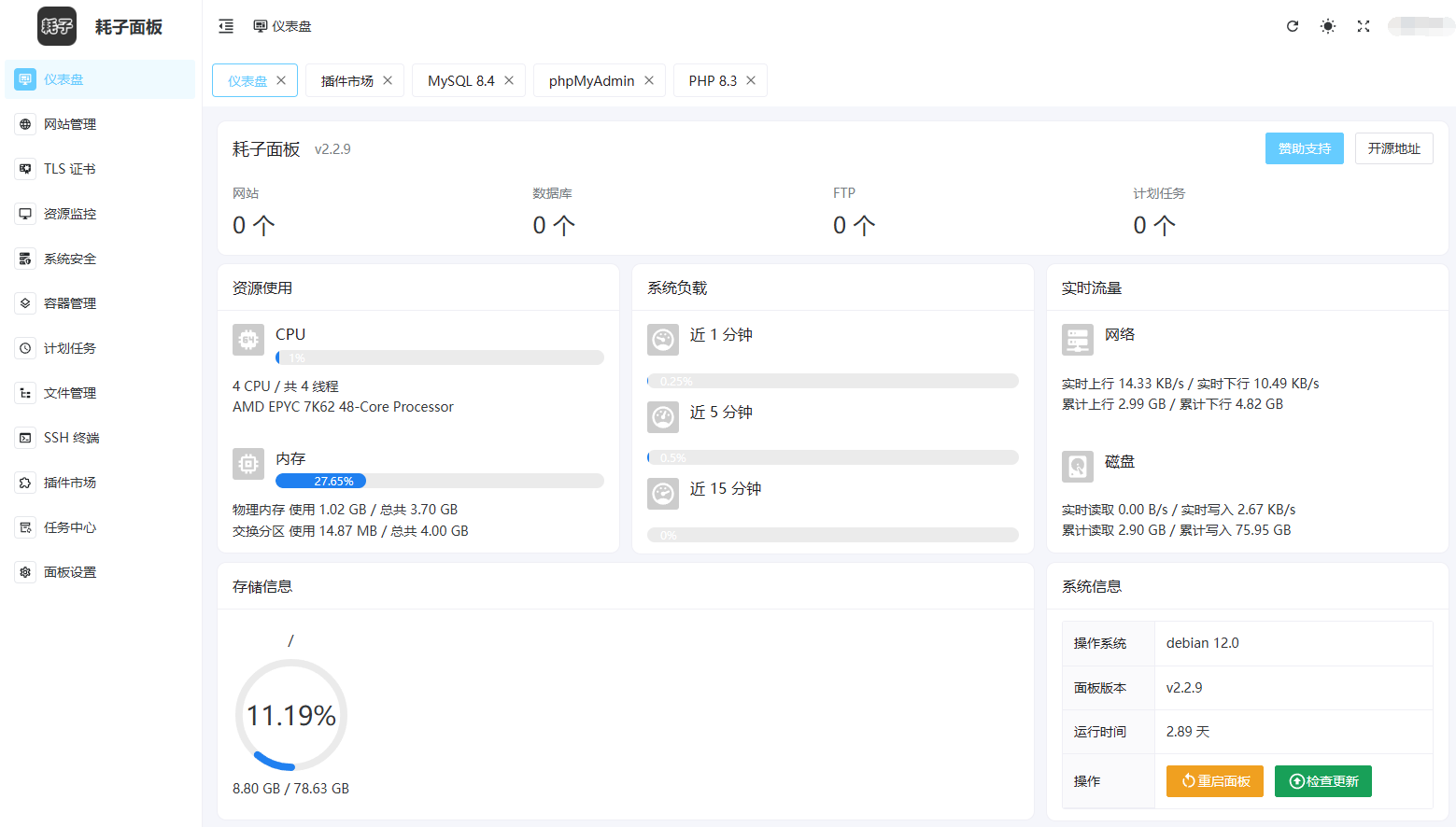Enter fullscreen mode icon
Screen dimensions: 1456x827
1364,26
